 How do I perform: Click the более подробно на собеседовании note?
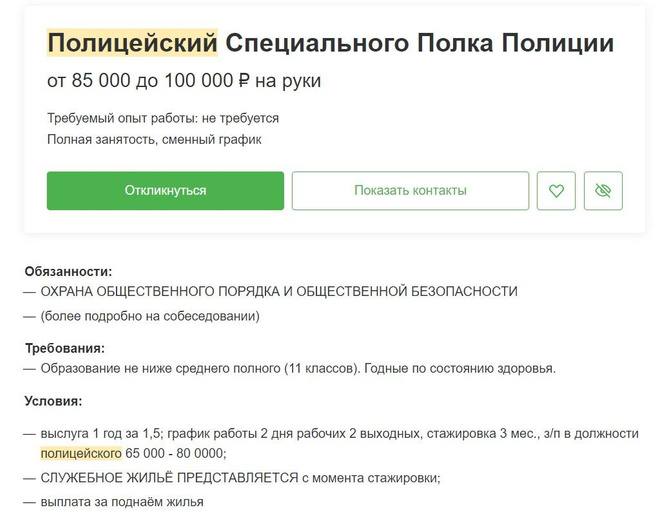point(150,316)
